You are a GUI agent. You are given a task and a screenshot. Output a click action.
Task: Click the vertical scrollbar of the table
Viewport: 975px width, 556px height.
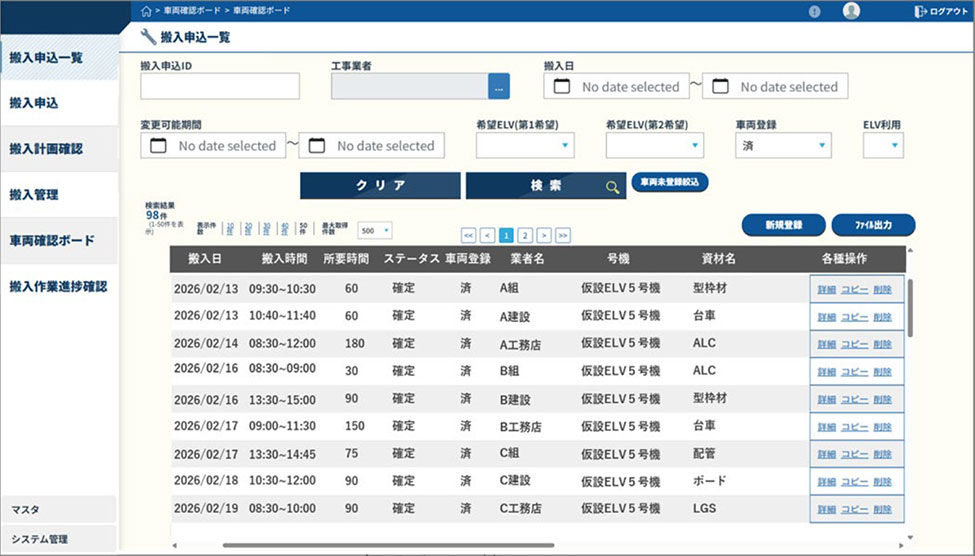click(910, 308)
